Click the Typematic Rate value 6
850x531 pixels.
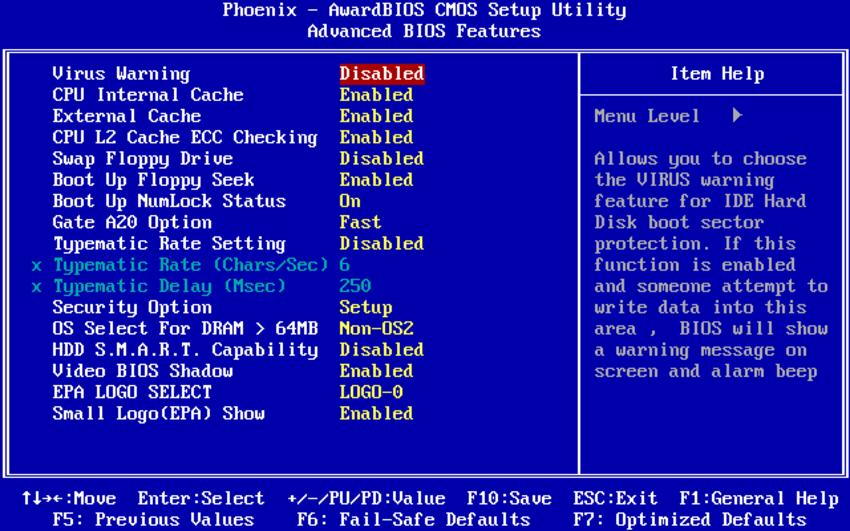tap(344, 265)
